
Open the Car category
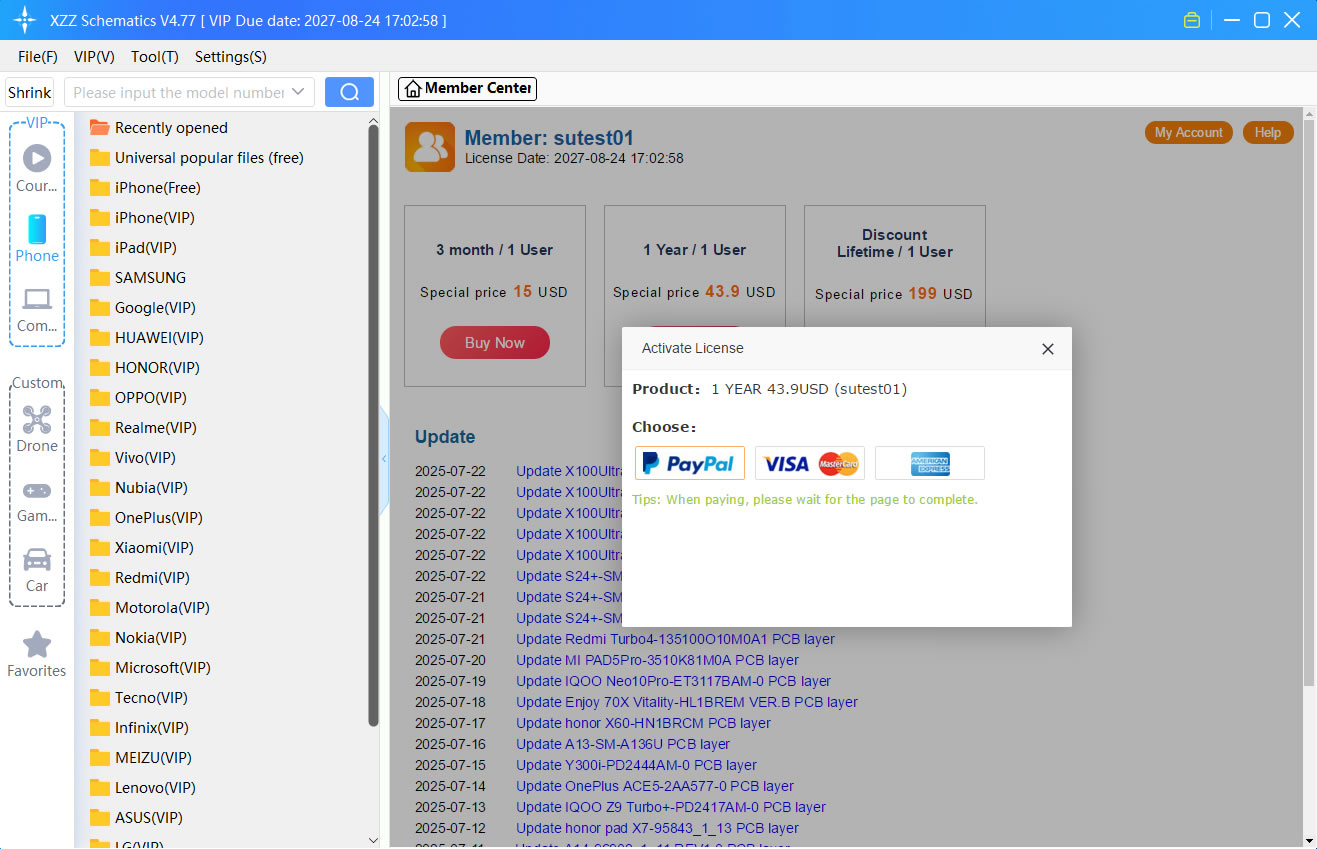tap(37, 570)
